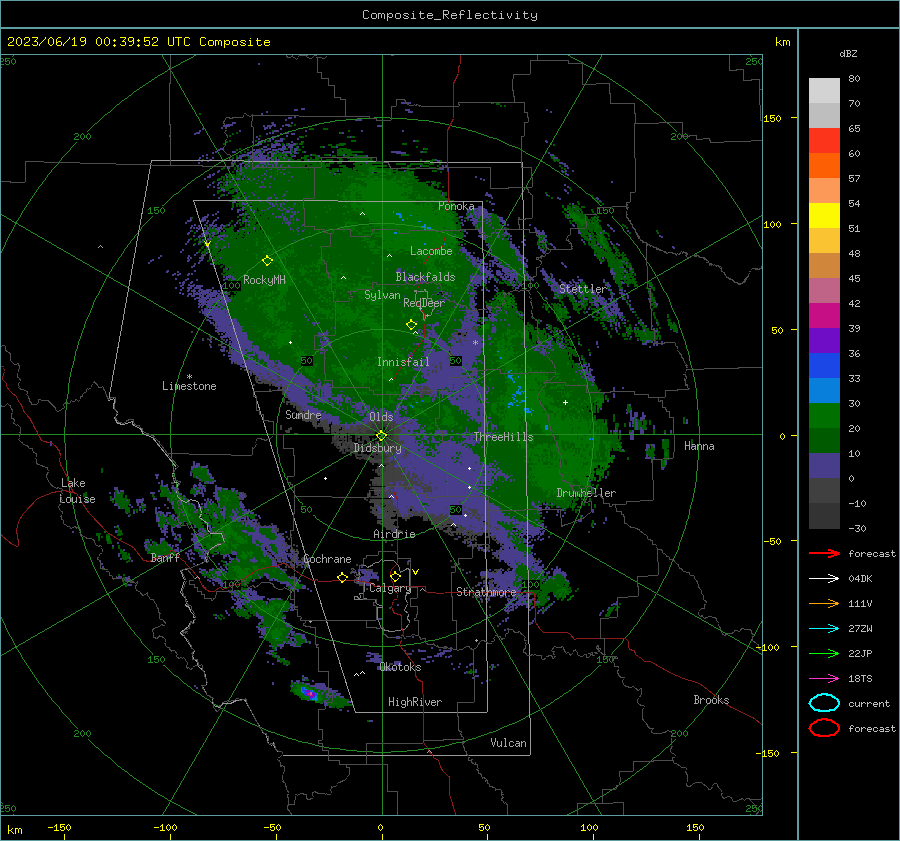Click the Limestone label
This screenshot has width=900, height=841.
pos(189,386)
